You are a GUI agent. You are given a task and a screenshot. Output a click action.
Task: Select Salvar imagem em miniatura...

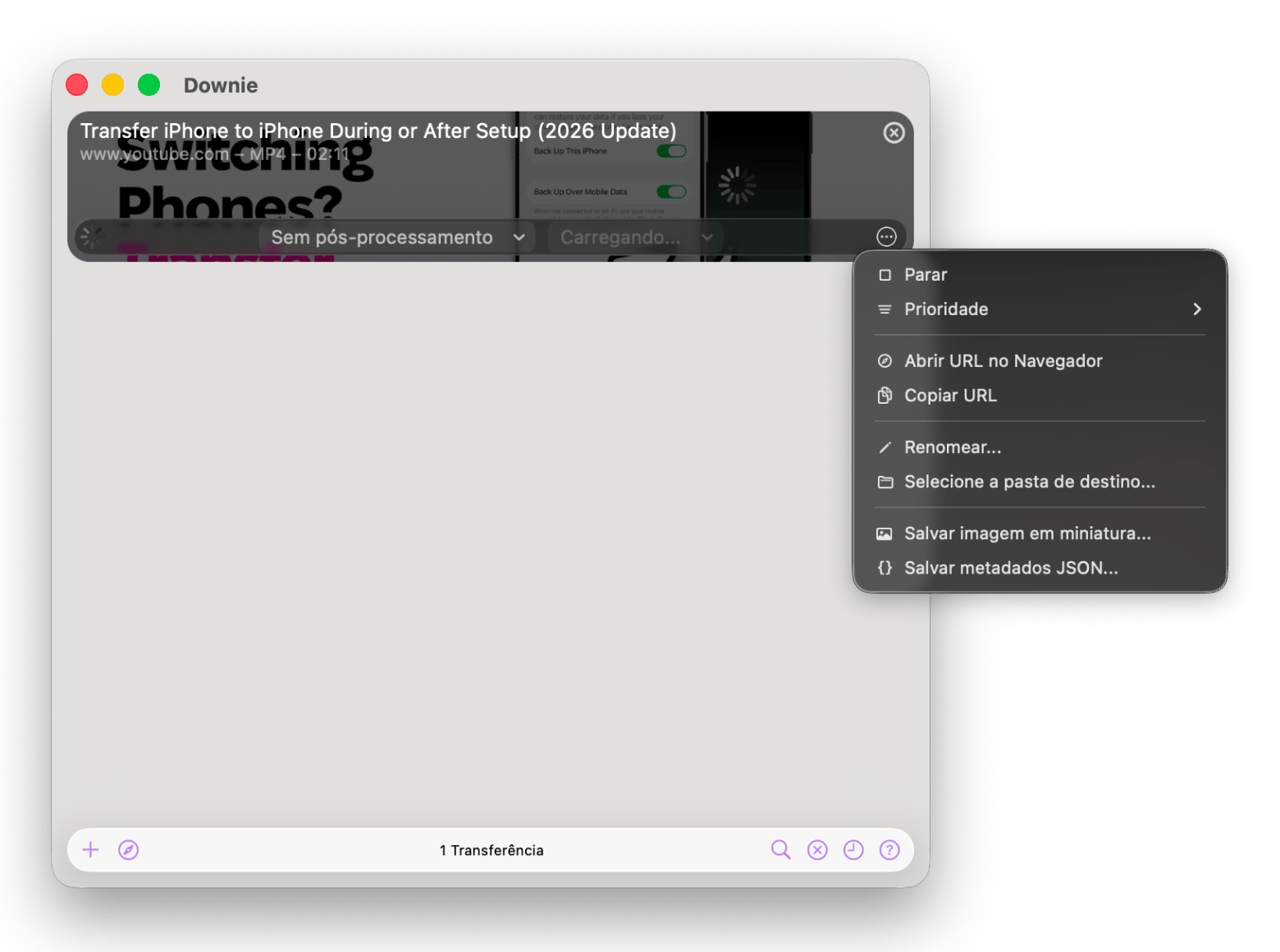click(1040, 533)
